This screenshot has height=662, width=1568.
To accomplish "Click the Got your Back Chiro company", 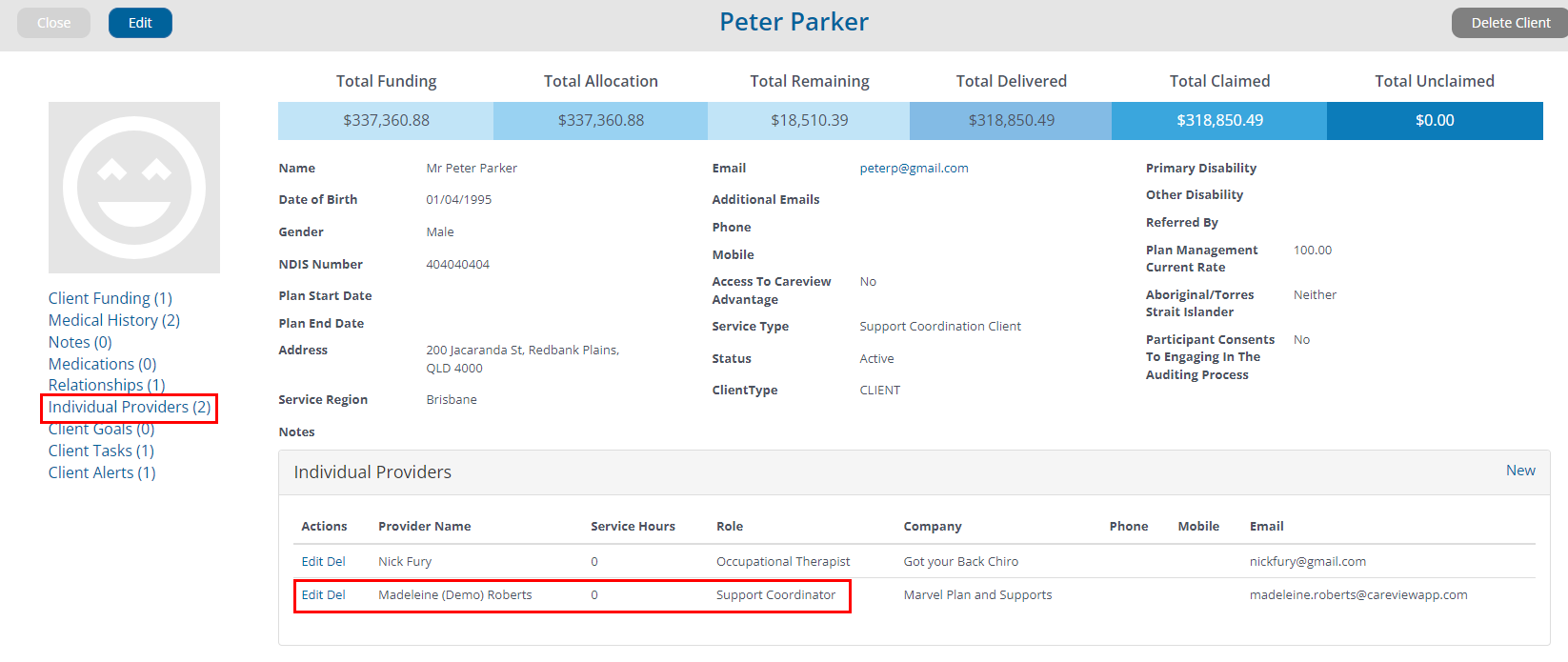I will point(961,561).
